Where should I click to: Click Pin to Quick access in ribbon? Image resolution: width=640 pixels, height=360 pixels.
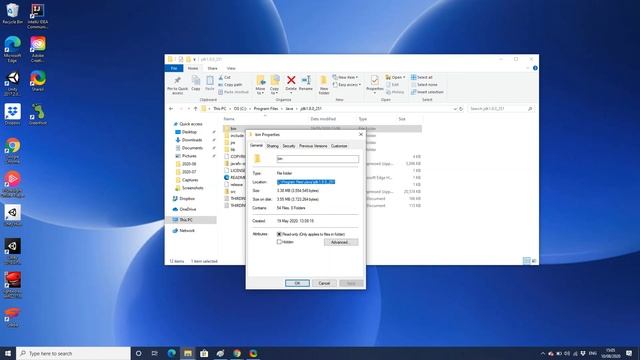[177, 84]
